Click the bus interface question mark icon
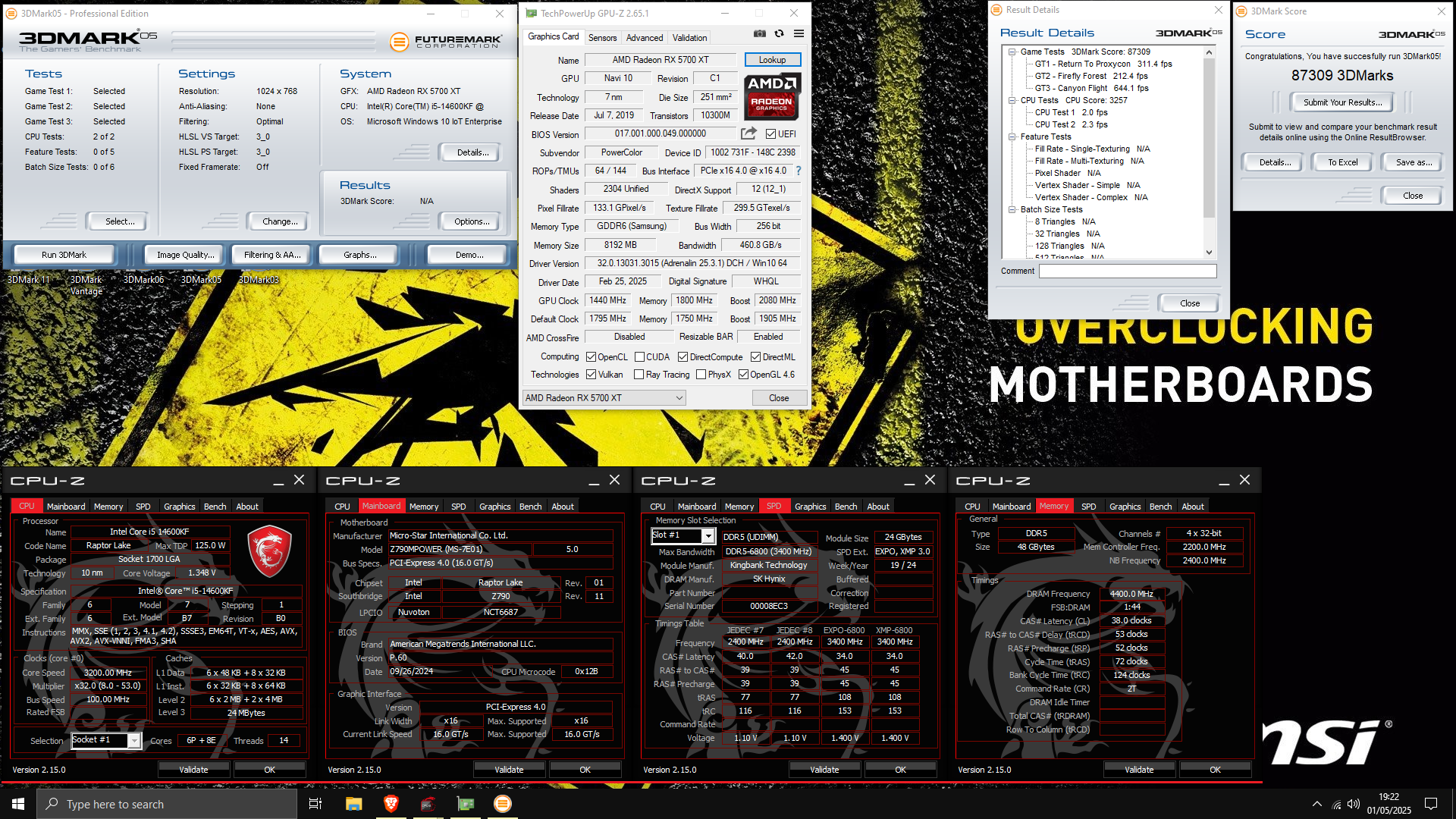1456x819 pixels. coord(799,171)
